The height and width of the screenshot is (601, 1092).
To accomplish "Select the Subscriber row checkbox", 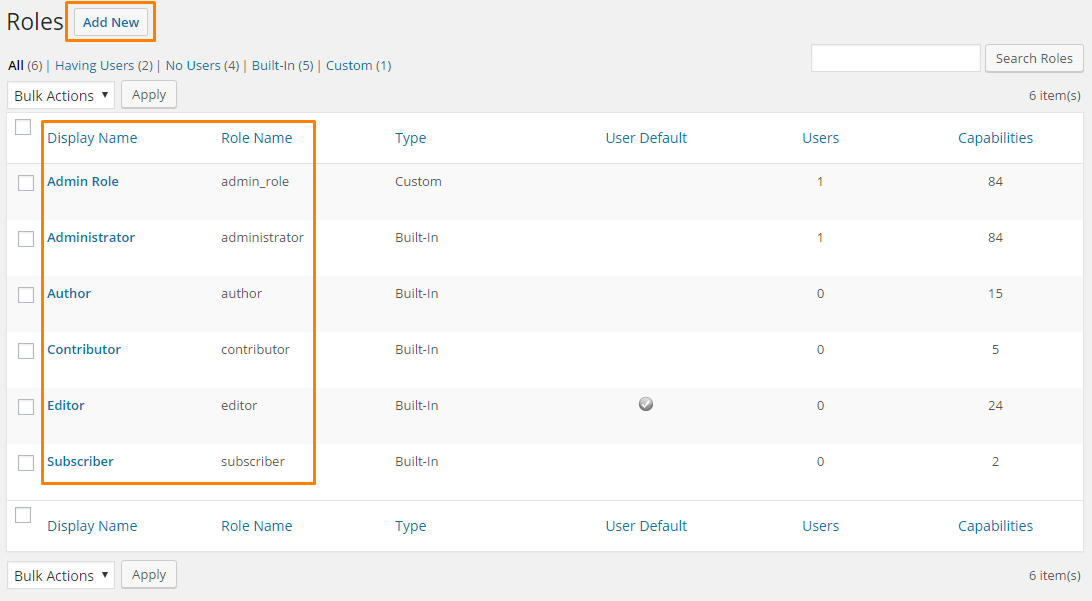I will pos(26,463).
